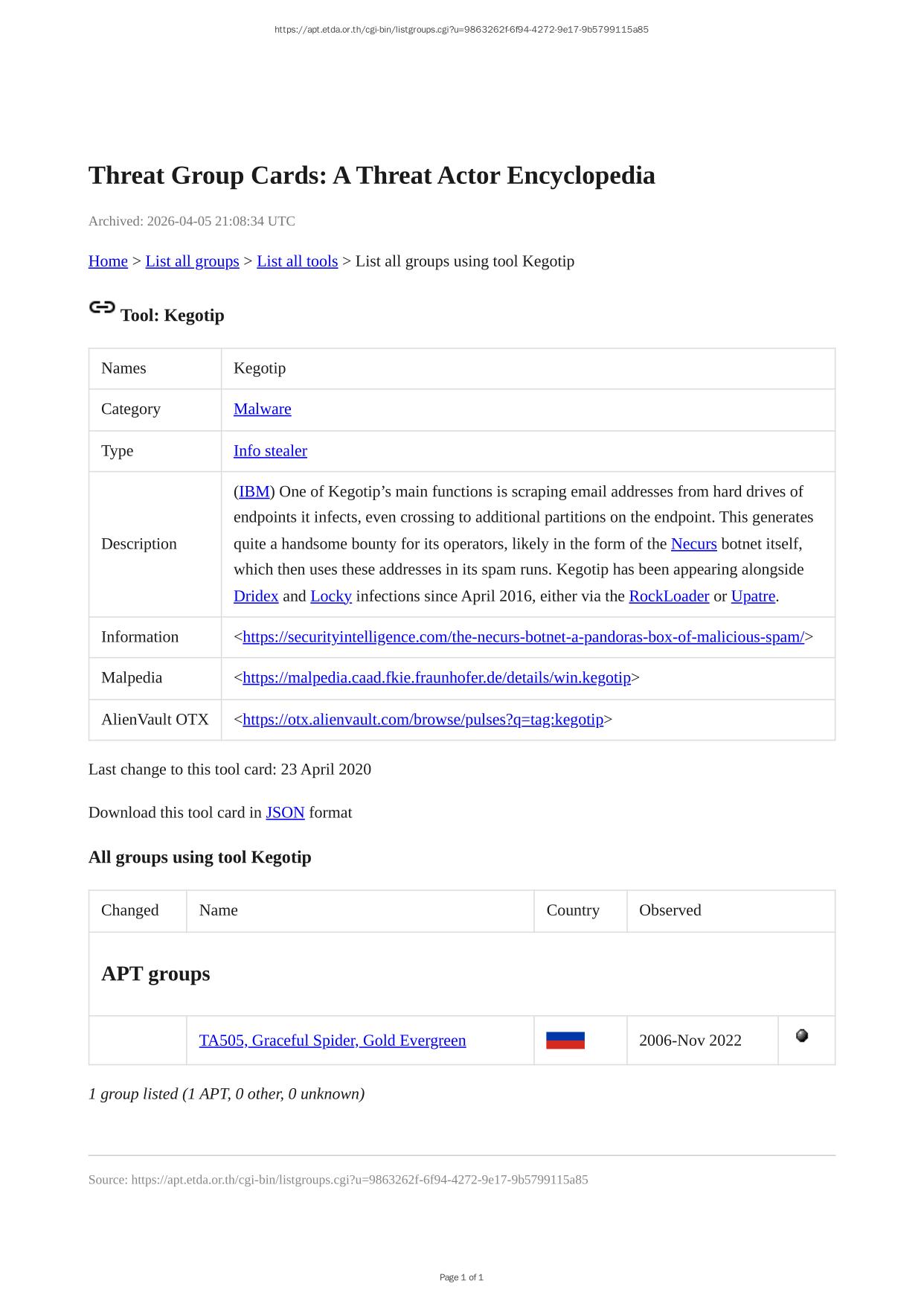924x1307 pixels.
Task: Select the Info stealer type link
Action: click(270, 451)
